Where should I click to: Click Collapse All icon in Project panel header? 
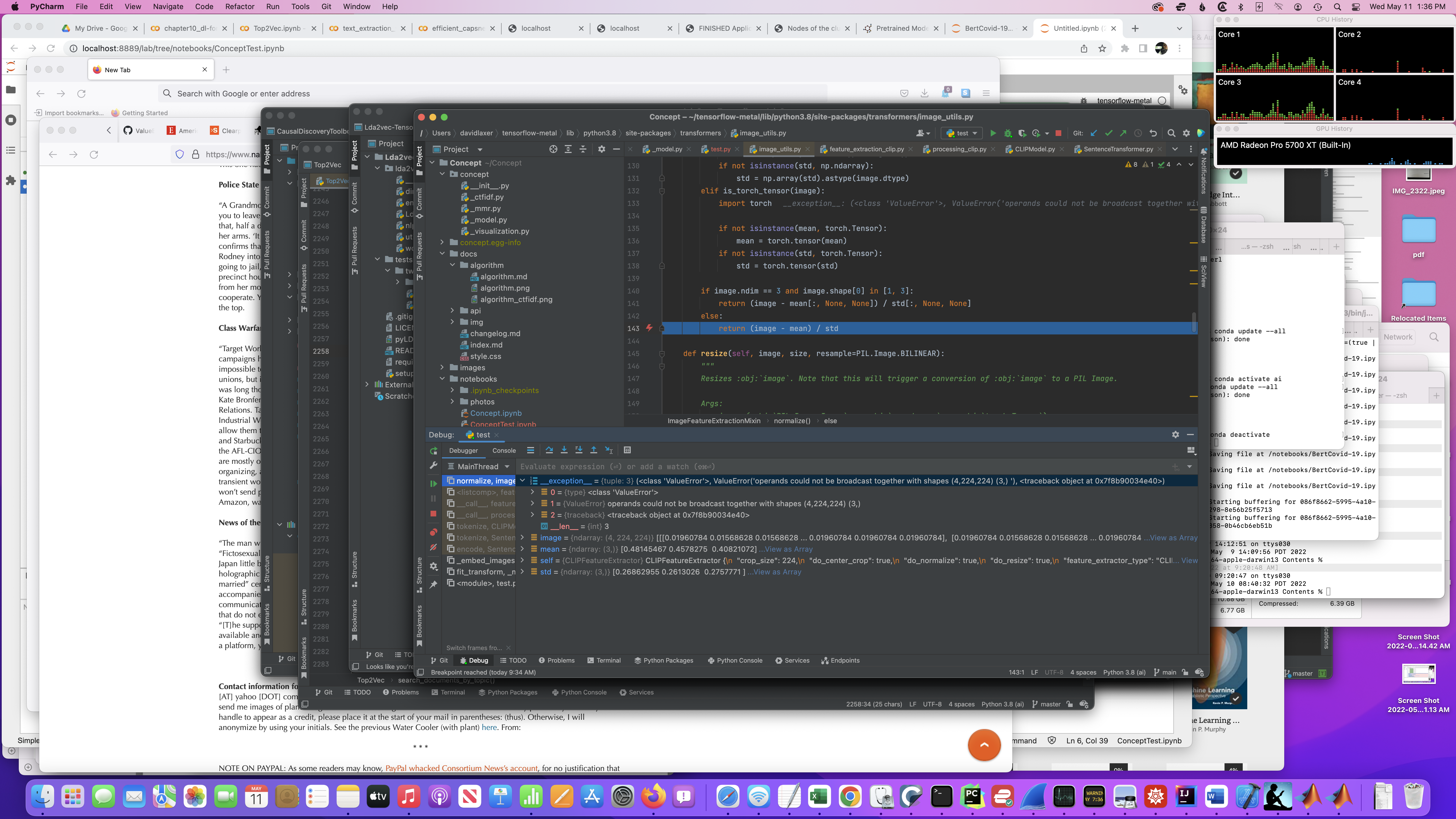pyautogui.click(x=583, y=149)
